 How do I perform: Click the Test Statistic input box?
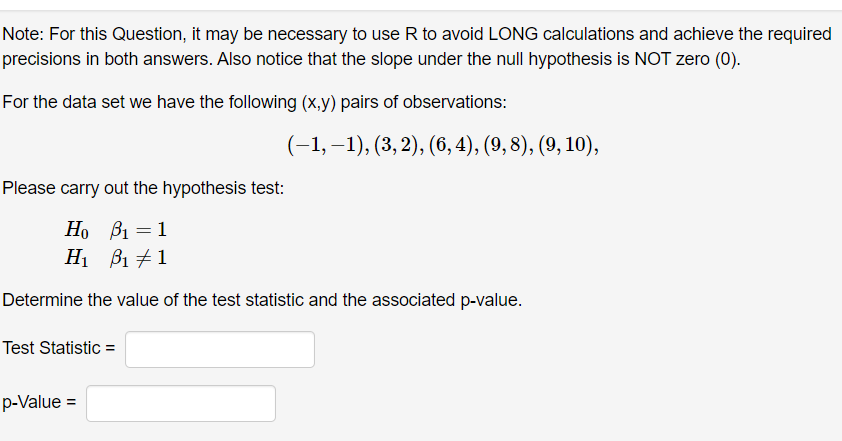click(220, 350)
